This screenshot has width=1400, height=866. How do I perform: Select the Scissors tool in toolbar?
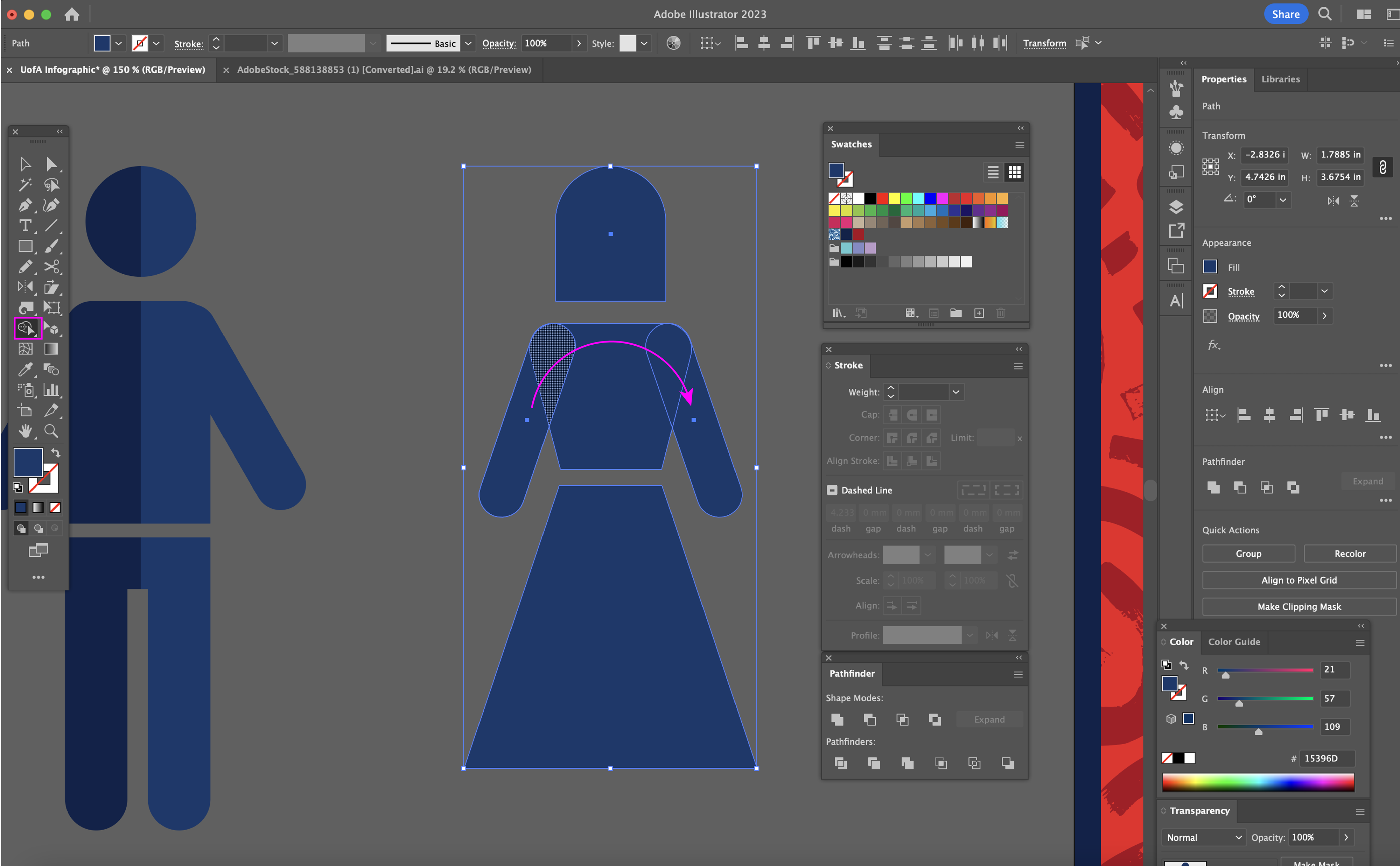[x=51, y=267]
